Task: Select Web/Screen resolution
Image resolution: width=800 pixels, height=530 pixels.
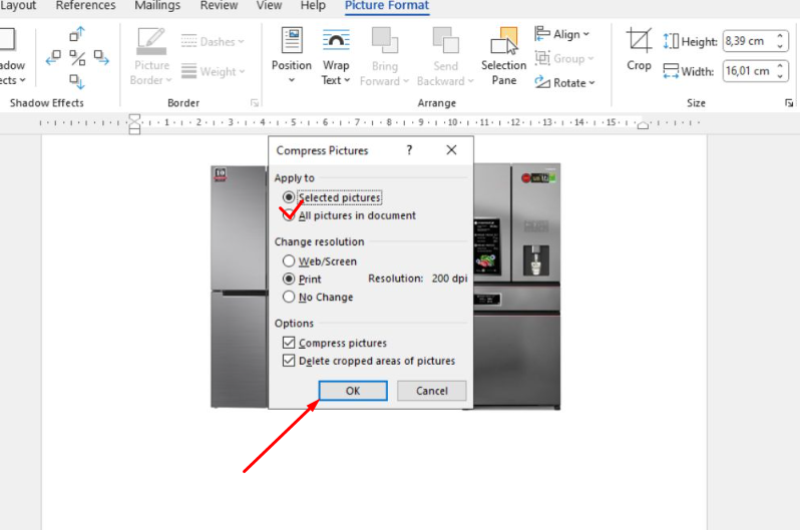Action: tap(320, 261)
